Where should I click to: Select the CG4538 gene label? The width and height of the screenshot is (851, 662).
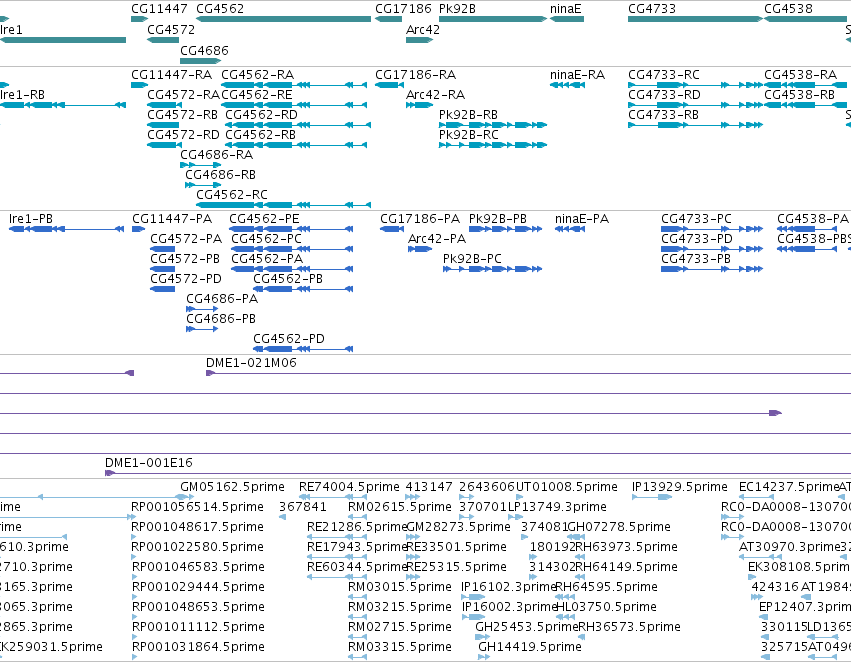coord(788,9)
